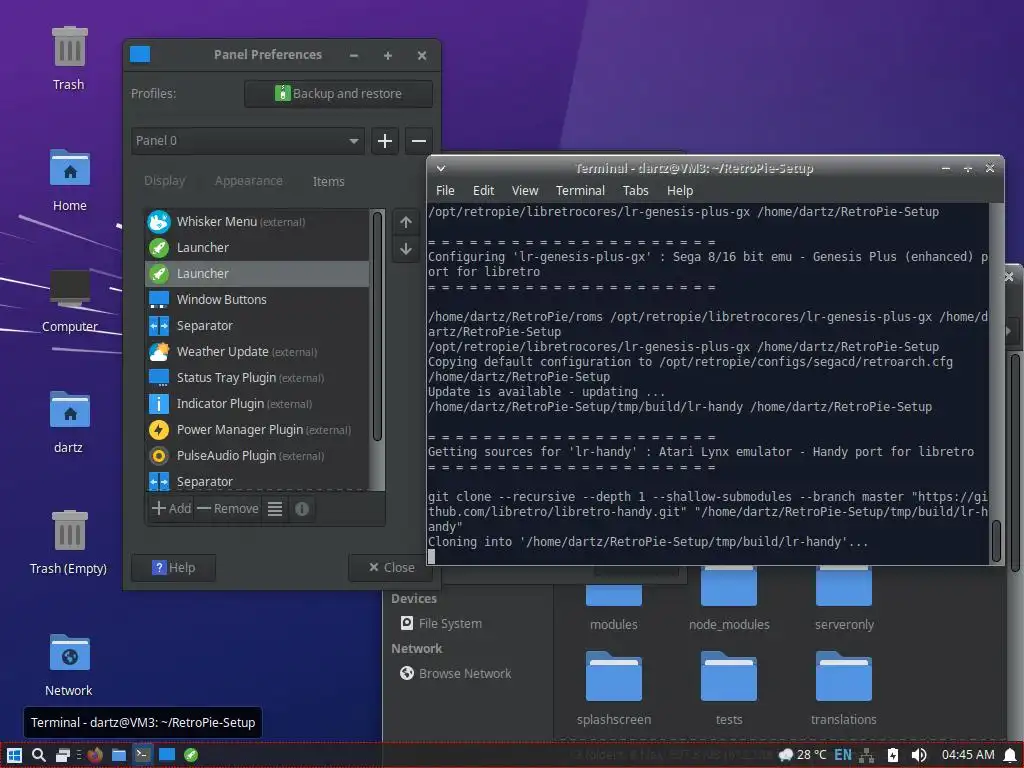Viewport: 1024px width, 768px height.
Task: Launch Firefox from the taskbar
Action: (x=95, y=755)
